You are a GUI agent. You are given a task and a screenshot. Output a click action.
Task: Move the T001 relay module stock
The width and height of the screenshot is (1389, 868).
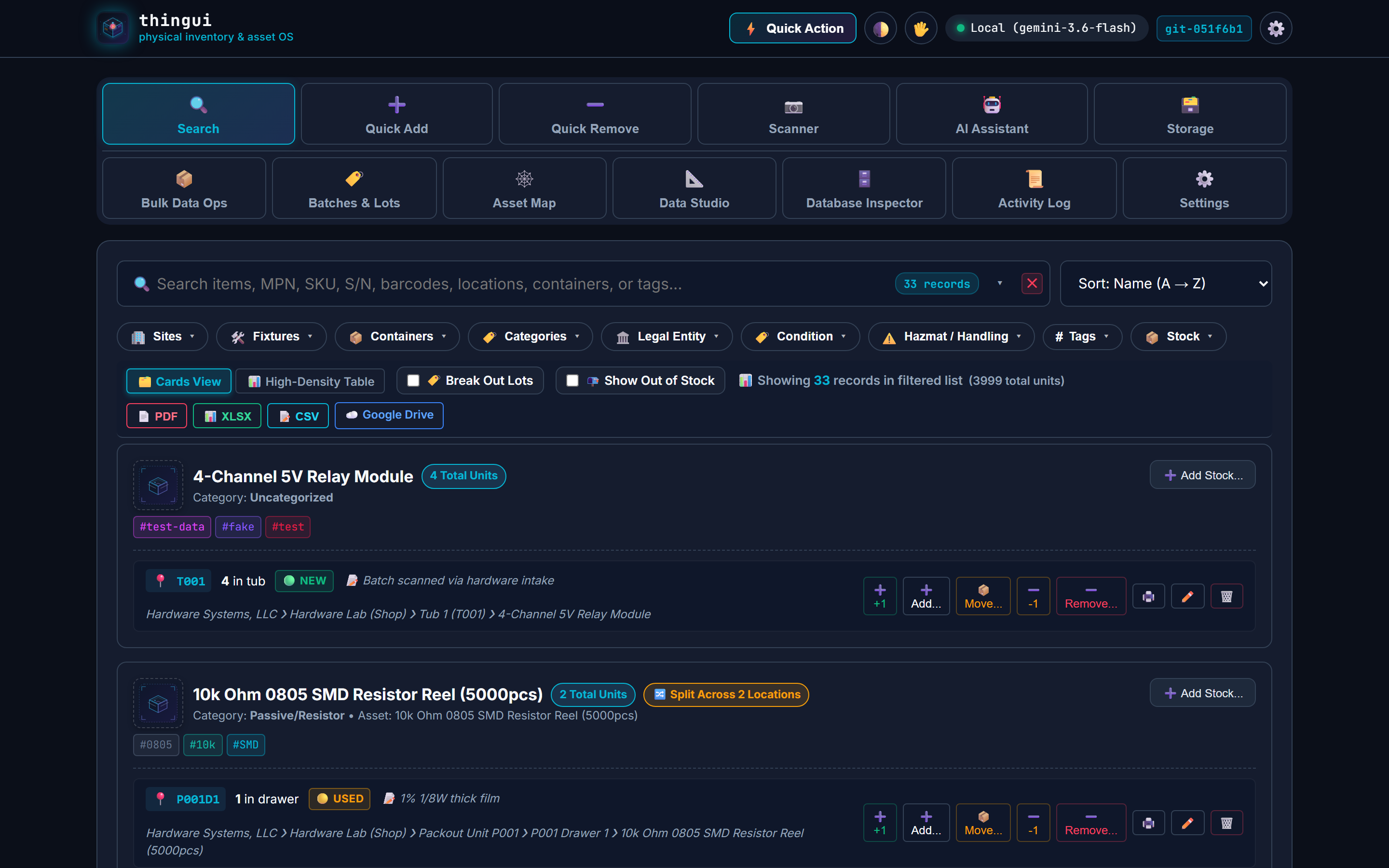(982, 596)
